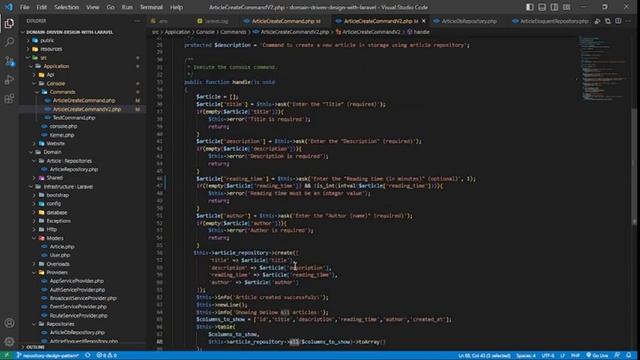This screenshot has height=360, width=640.
Task: Switch to the ArticleCreateCommand.php tab
Action: pos(282,21)
